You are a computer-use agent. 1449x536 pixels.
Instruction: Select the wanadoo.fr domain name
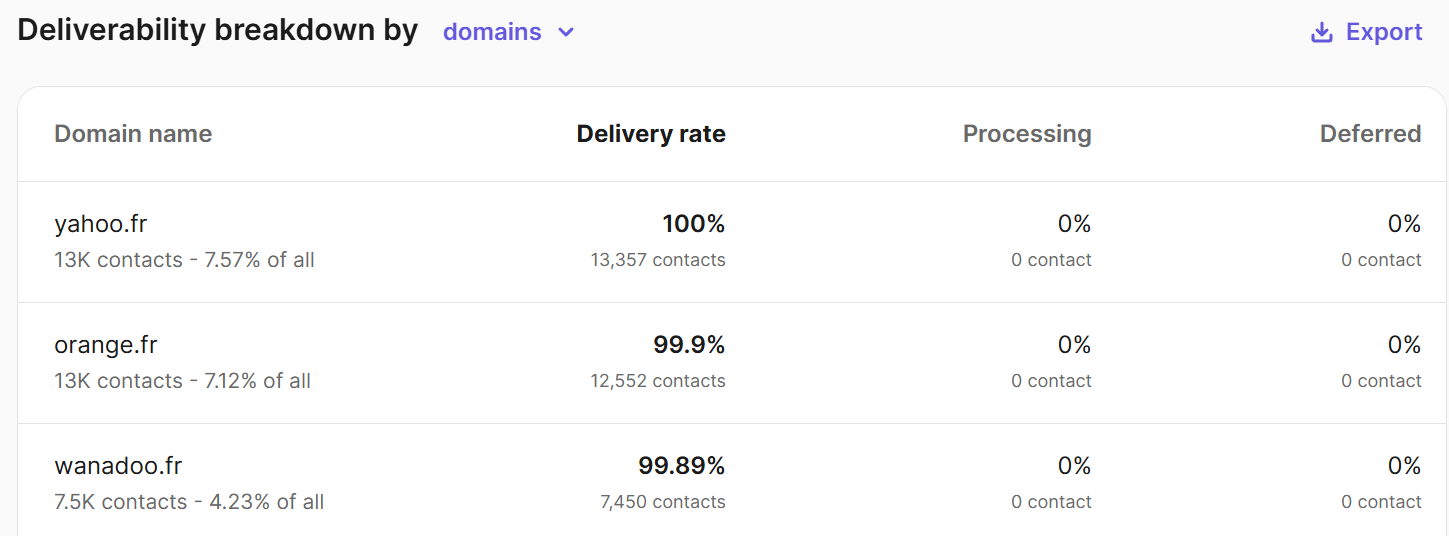point(118,466)
